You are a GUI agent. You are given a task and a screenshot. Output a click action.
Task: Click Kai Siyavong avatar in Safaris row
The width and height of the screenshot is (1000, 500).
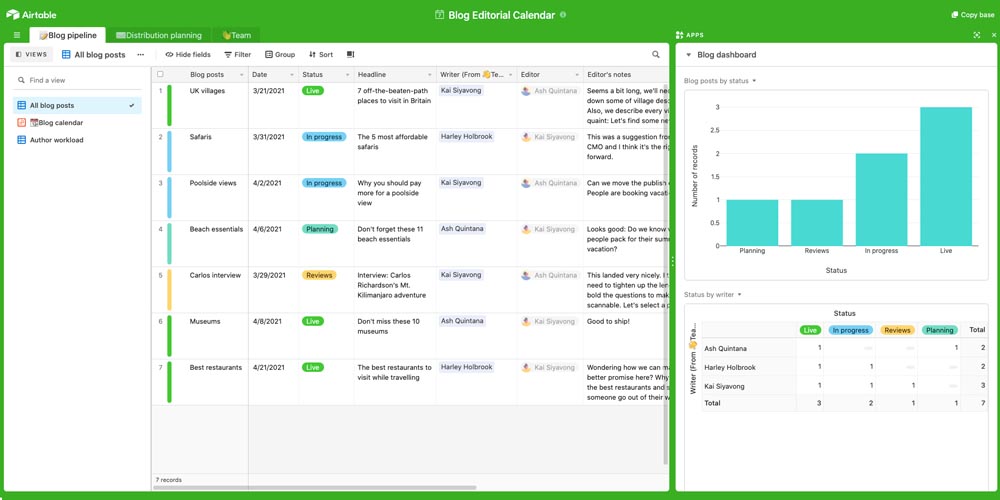coord(526,137)
